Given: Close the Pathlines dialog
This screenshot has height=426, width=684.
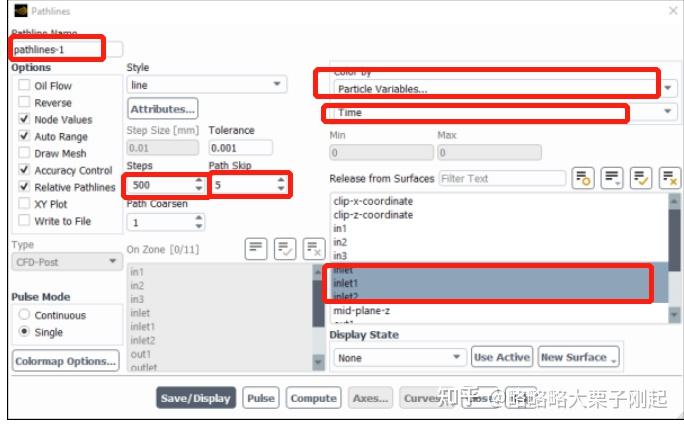Looking at the screenshot, I should pyautogui.click(x=673, y=10).
